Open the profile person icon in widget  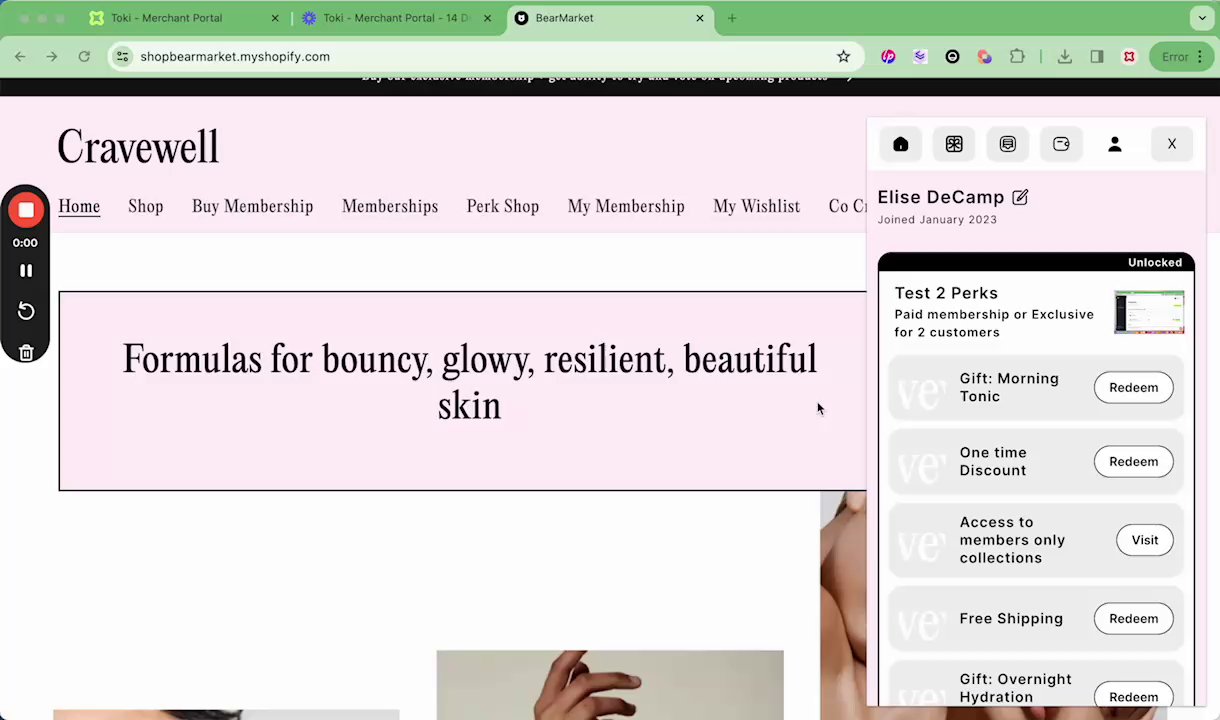click(1115, 144)
